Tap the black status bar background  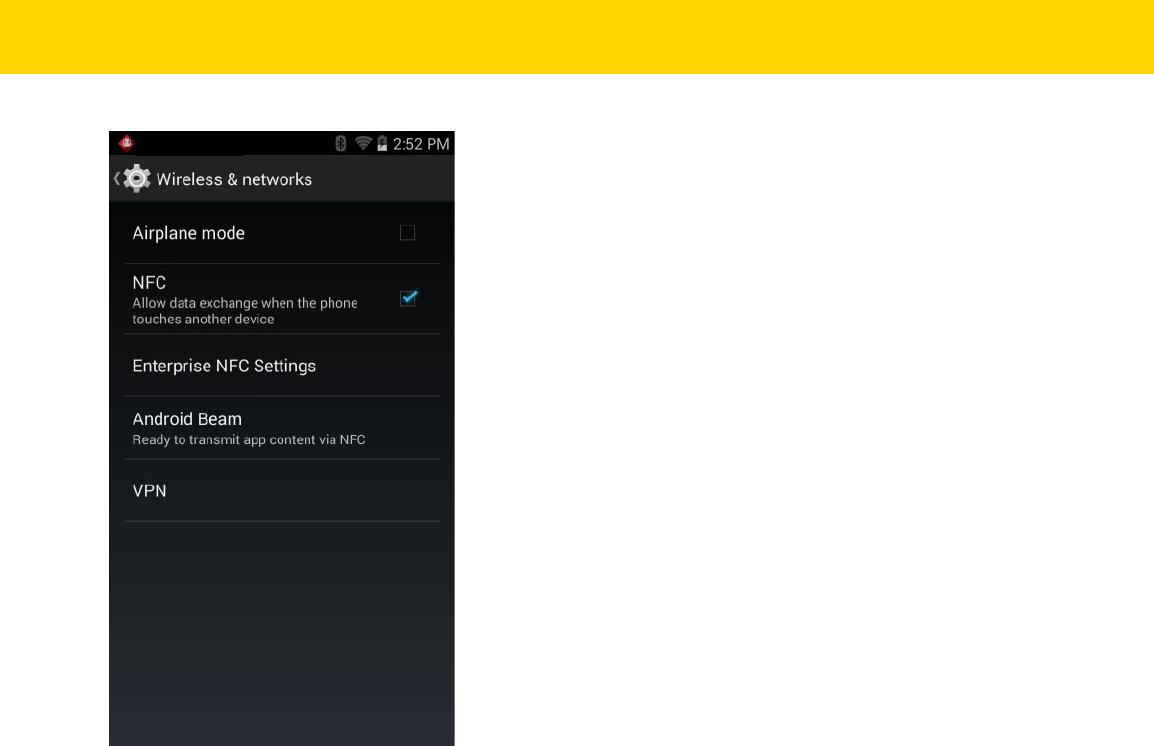point(236,143)
